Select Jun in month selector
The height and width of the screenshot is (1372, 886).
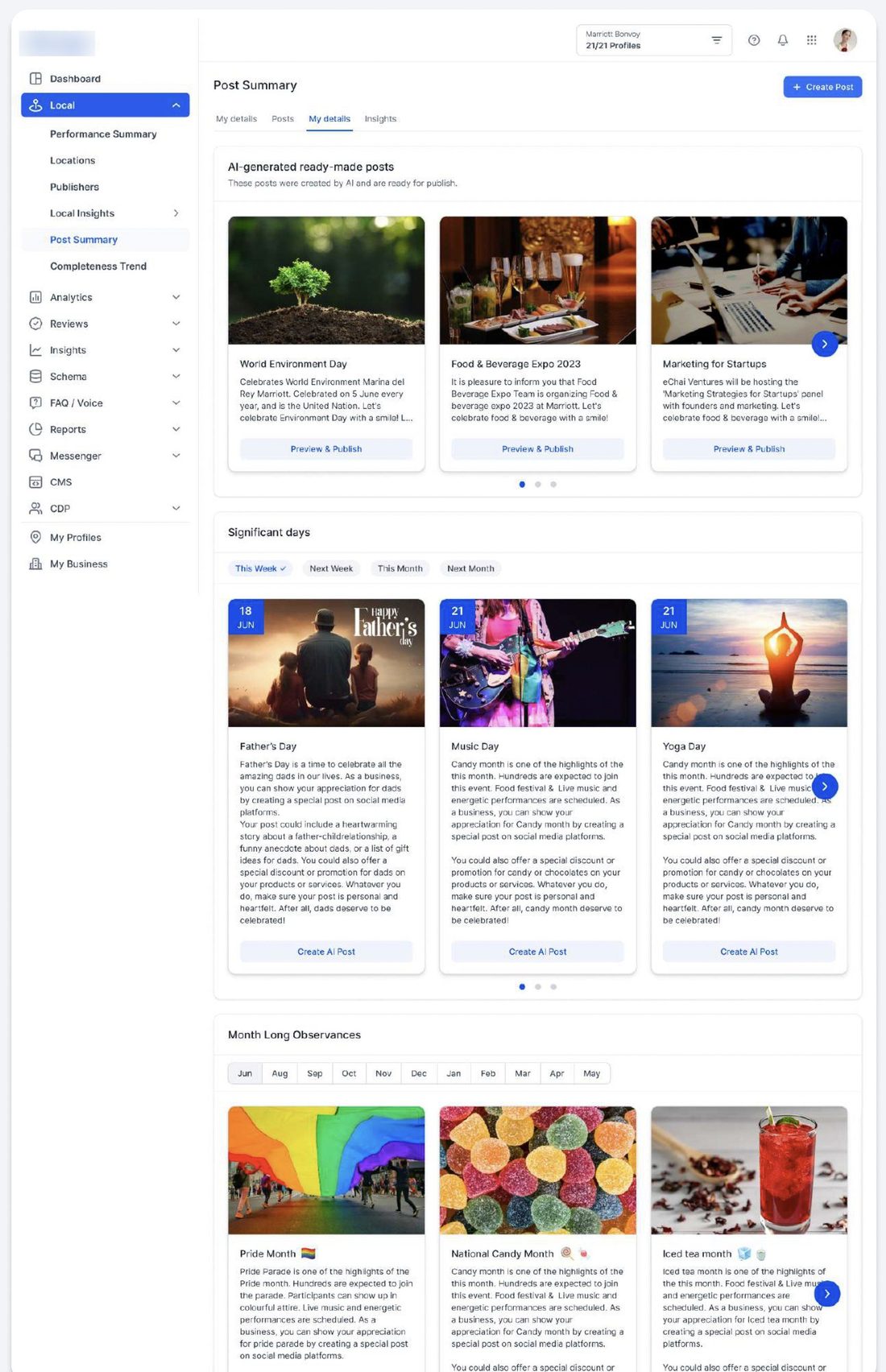[x=245, y=1073]
